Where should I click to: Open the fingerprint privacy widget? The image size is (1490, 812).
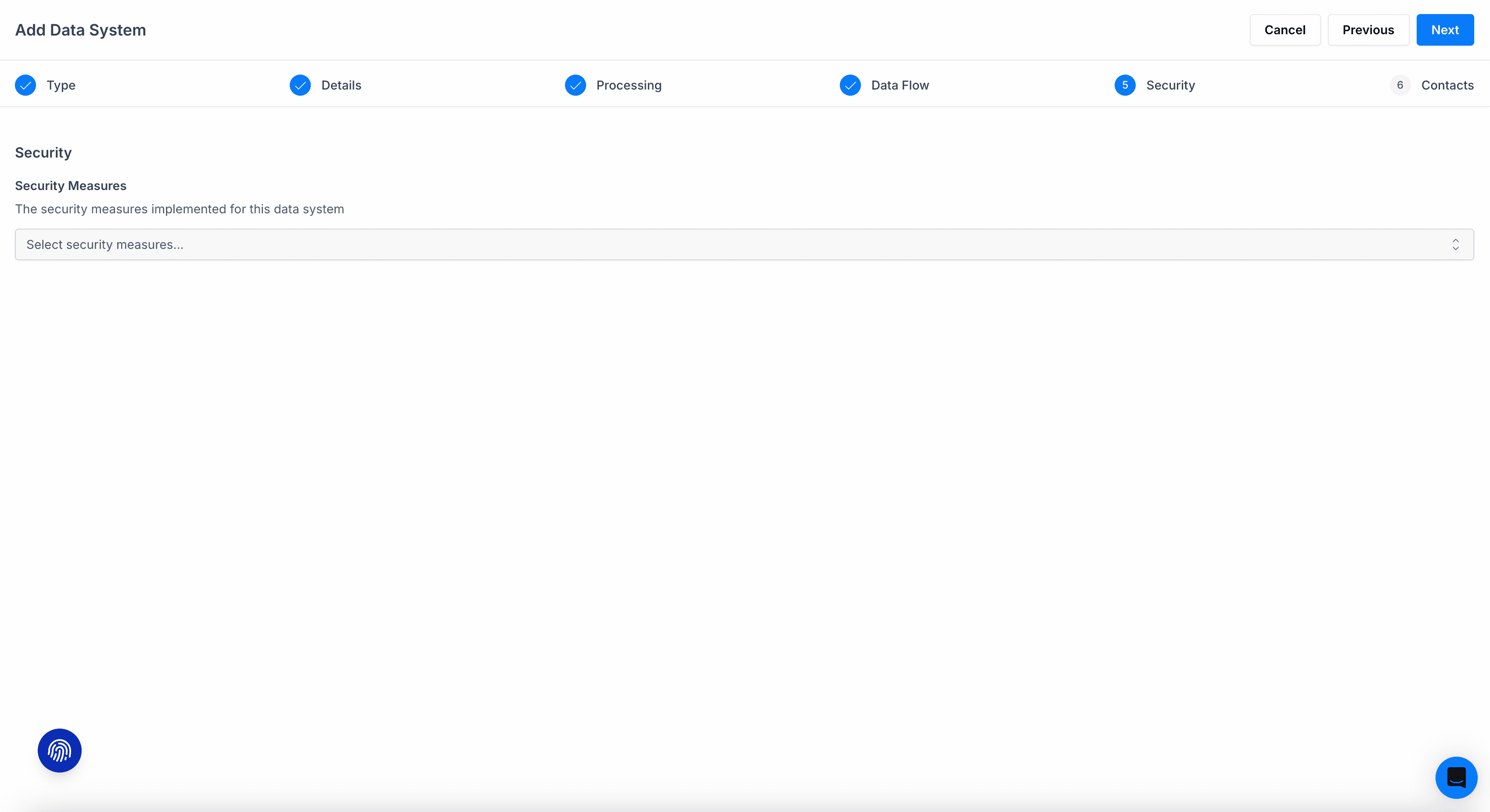pos(60,750)
